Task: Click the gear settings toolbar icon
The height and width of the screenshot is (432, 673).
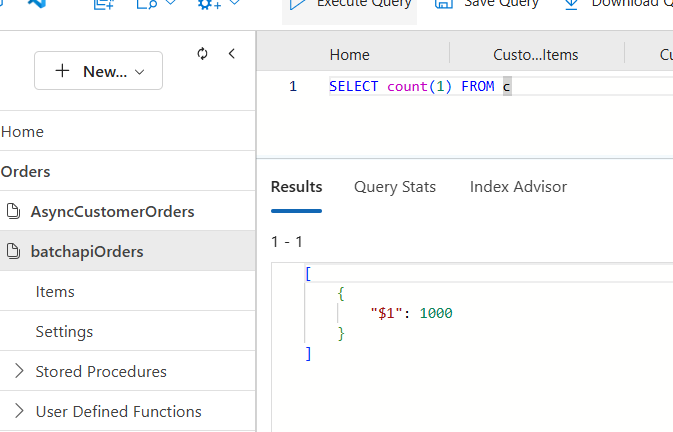Action: [209, 4]
